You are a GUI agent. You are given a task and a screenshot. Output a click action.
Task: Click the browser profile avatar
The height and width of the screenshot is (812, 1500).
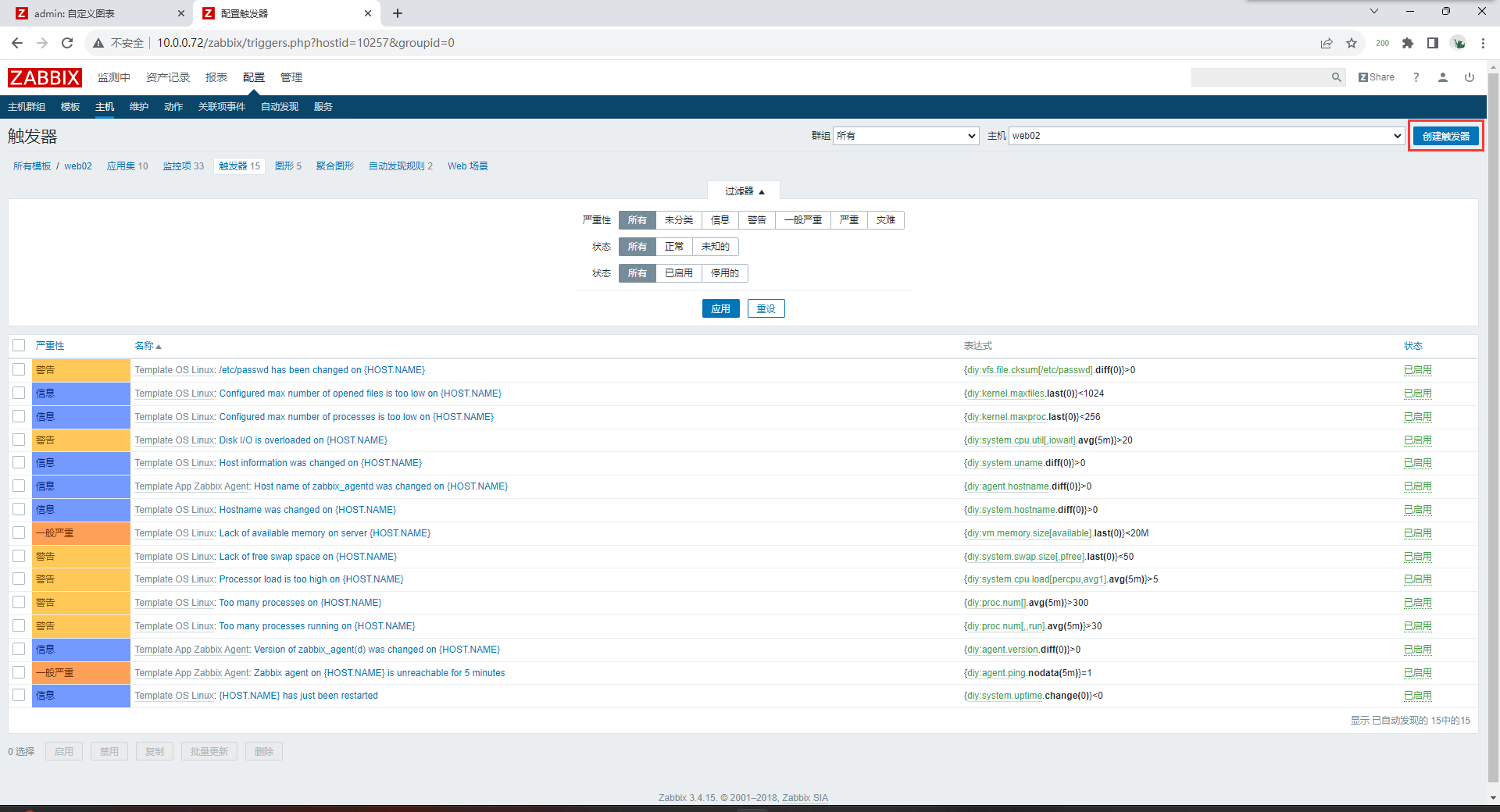pos(1459,43)
